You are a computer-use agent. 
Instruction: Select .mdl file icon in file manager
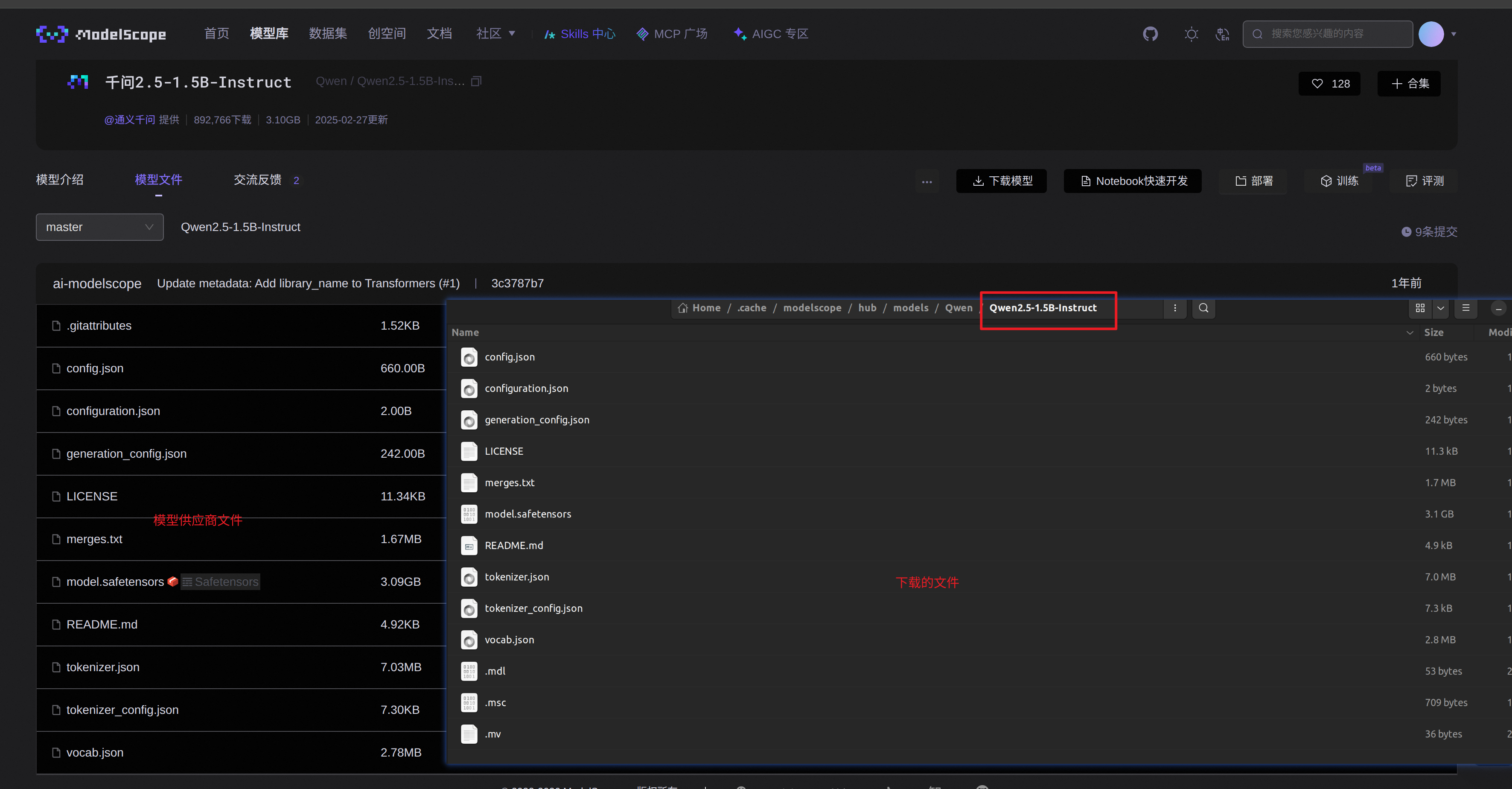click(x=469, y=671)
